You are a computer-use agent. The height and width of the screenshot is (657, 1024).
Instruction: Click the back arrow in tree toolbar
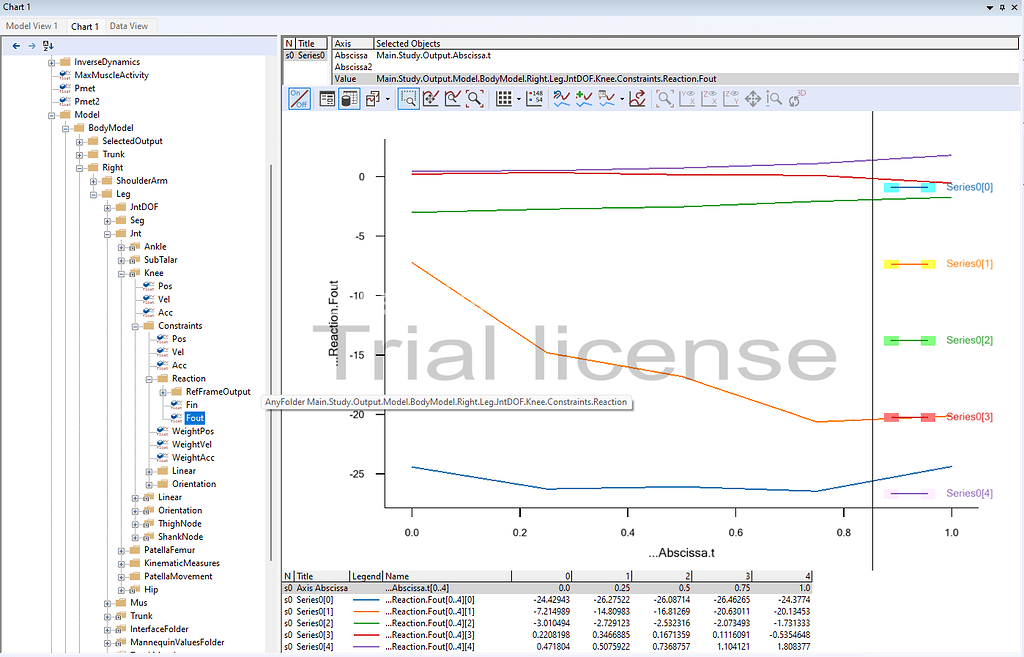(16, 45)
